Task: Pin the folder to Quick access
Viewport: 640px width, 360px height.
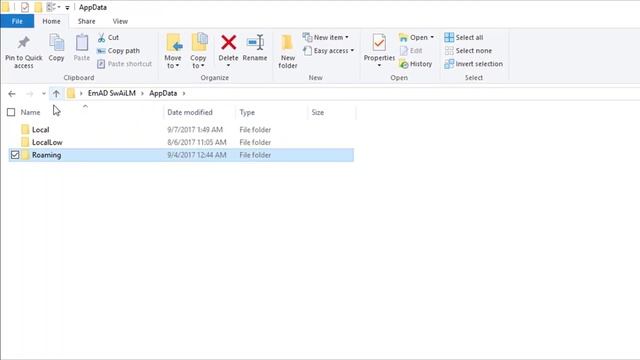Action: [24, 52]
